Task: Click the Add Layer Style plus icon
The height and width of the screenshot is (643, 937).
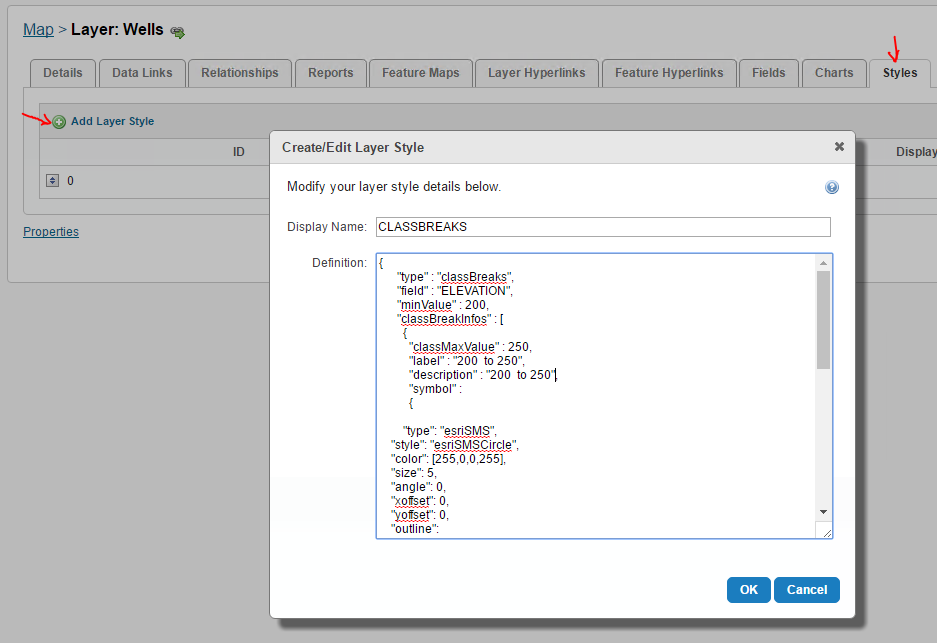Action: 59,122
